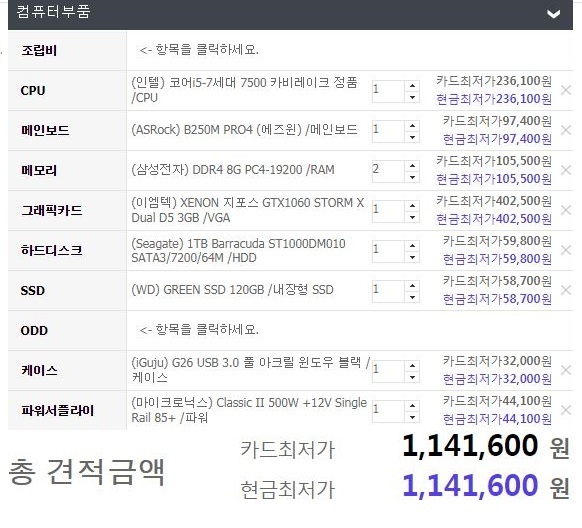This screenshot has height=528, width=582.
Task: Increase memory quantity with up arrow
Action: [412, 166]
